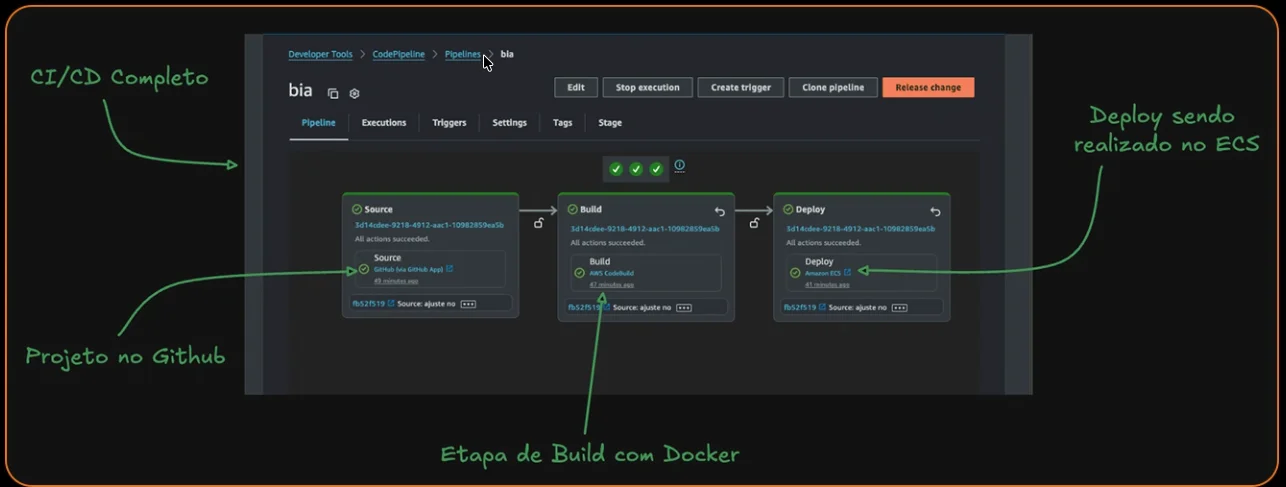Image resolution: width=1286 pixels, height=487 pixels.
Task: Click the retry icon on the Build stage
Action: [720, 211]
